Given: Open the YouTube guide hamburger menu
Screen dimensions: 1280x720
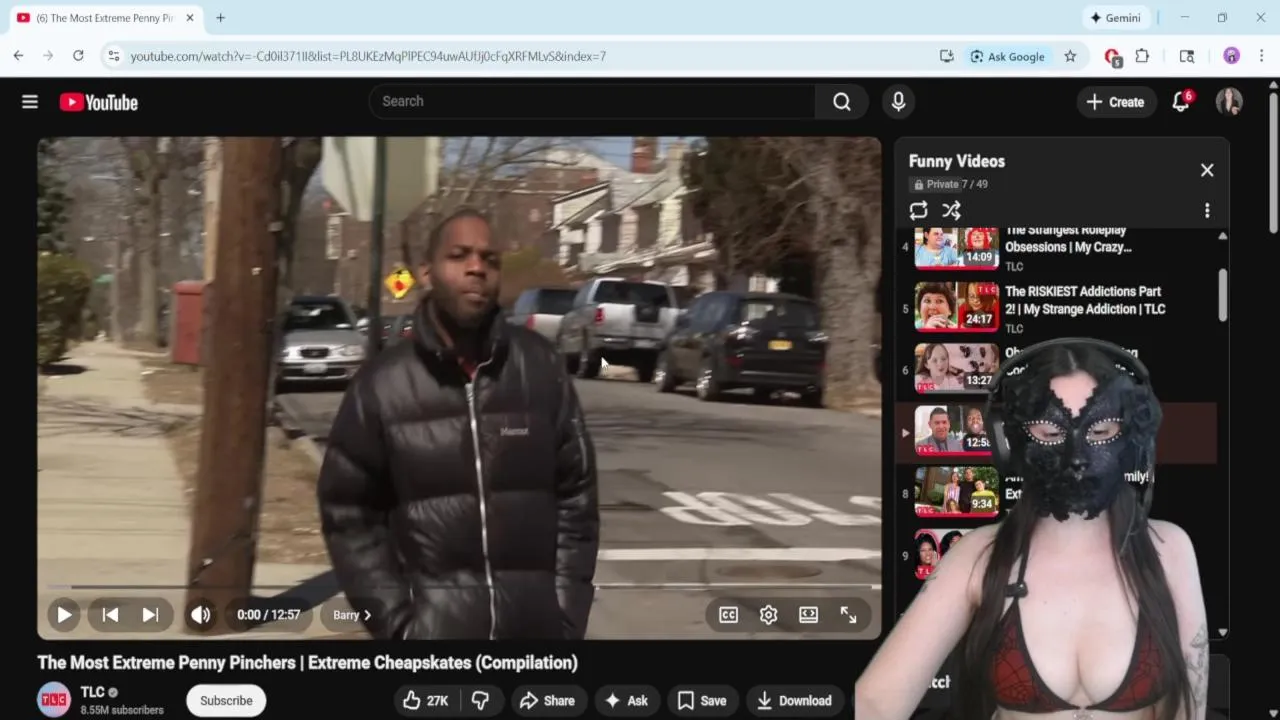Looking at the screenshot, I should pos(30,102).
